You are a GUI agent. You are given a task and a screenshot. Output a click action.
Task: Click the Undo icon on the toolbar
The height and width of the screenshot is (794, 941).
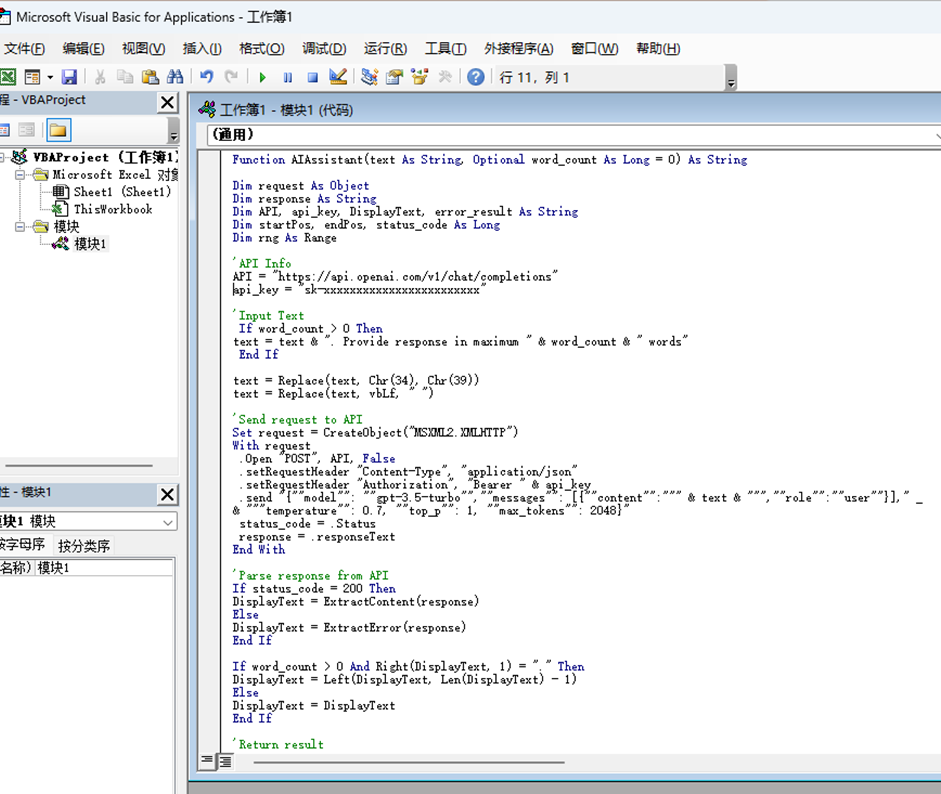(207, 76)
